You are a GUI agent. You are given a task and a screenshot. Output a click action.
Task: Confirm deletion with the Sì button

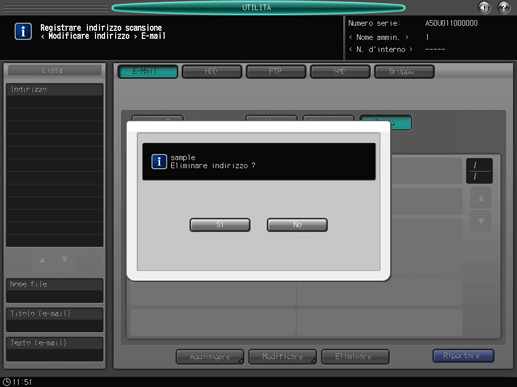(220, 225)
